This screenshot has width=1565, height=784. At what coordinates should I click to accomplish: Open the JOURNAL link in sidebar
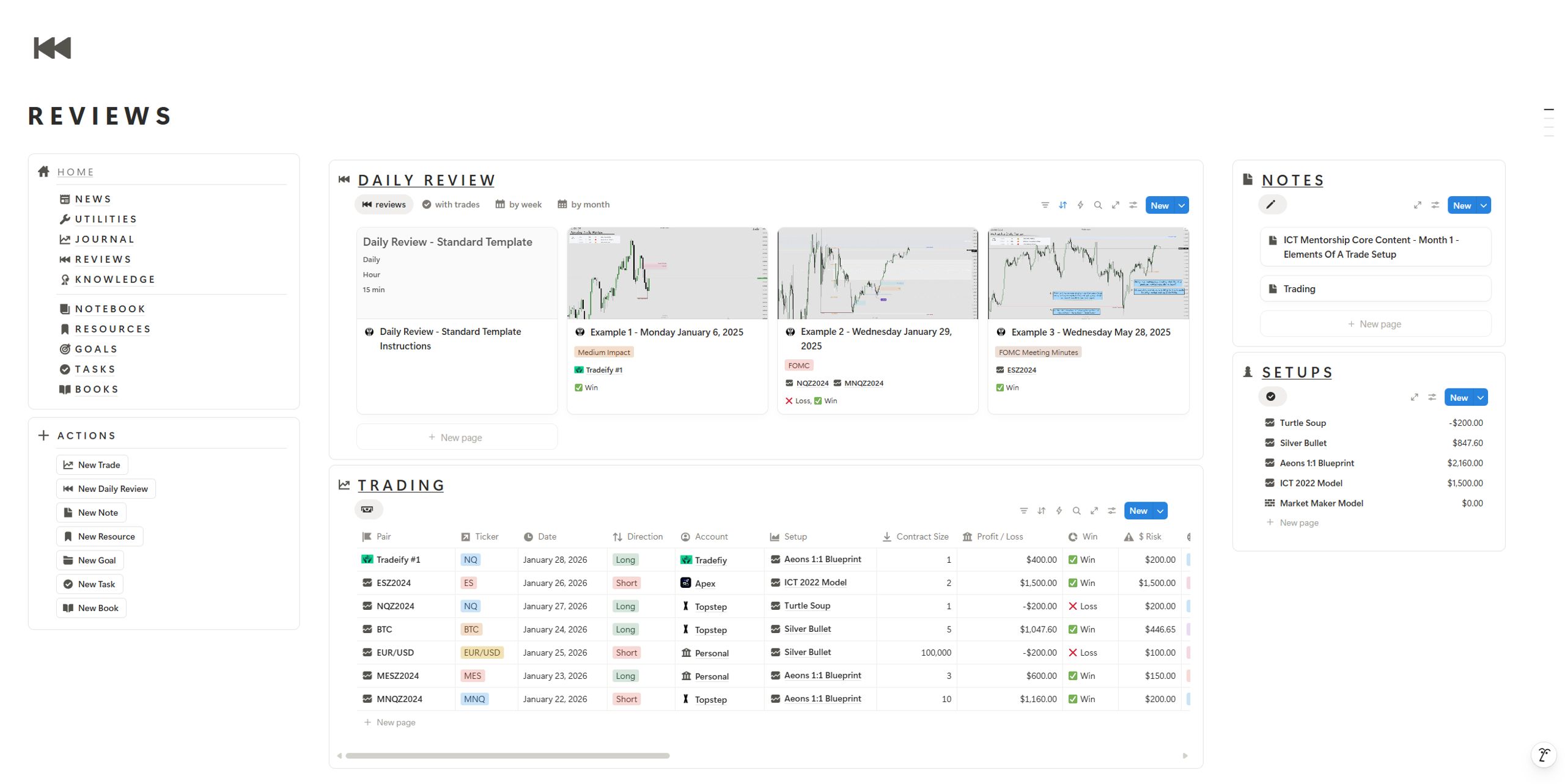click(105, 240)
